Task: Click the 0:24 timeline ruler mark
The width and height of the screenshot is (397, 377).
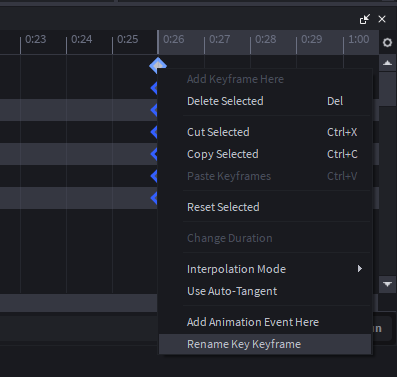Action: (81, 39)
